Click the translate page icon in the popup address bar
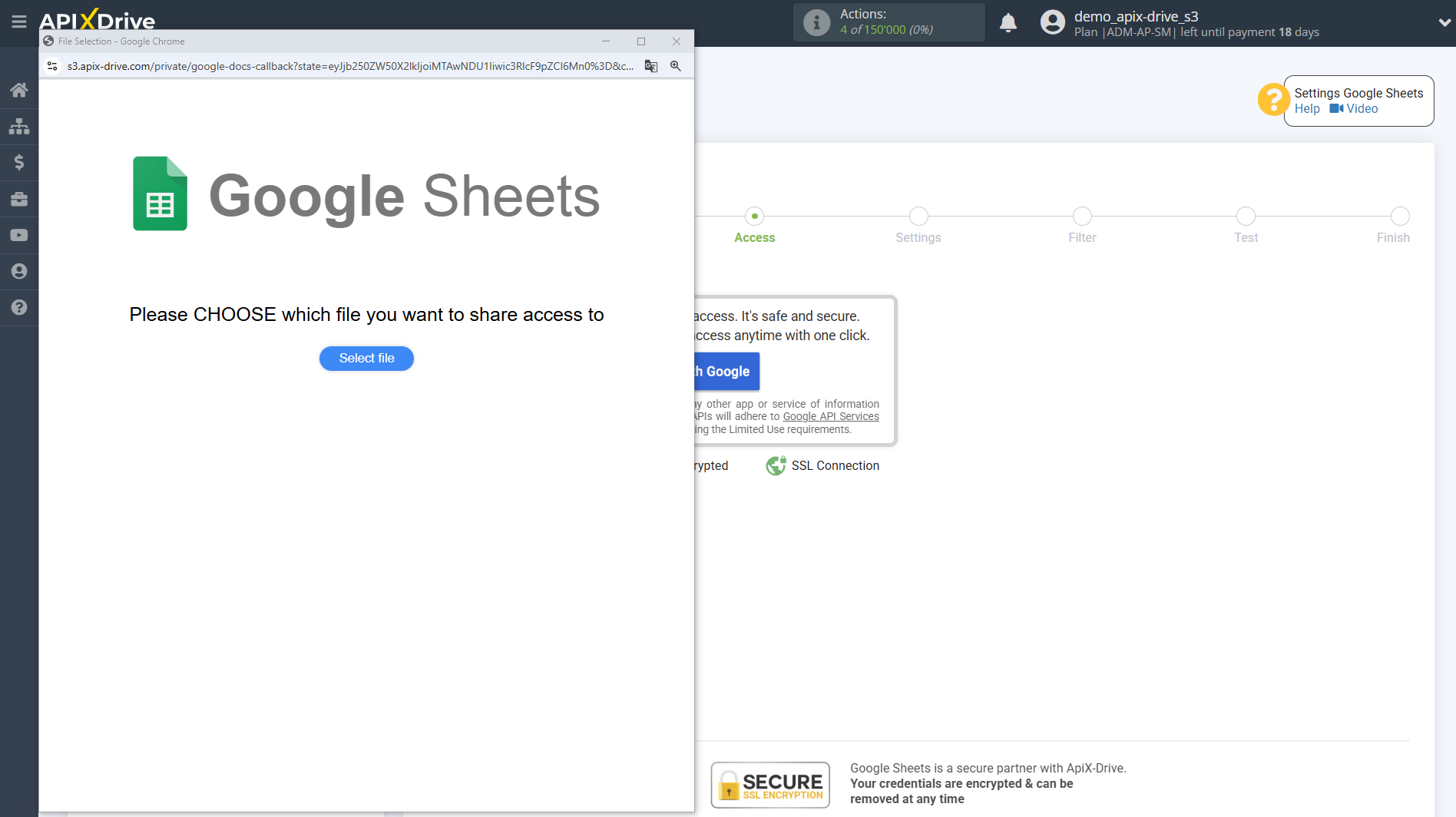1456x817 pixels. (651, 66)
